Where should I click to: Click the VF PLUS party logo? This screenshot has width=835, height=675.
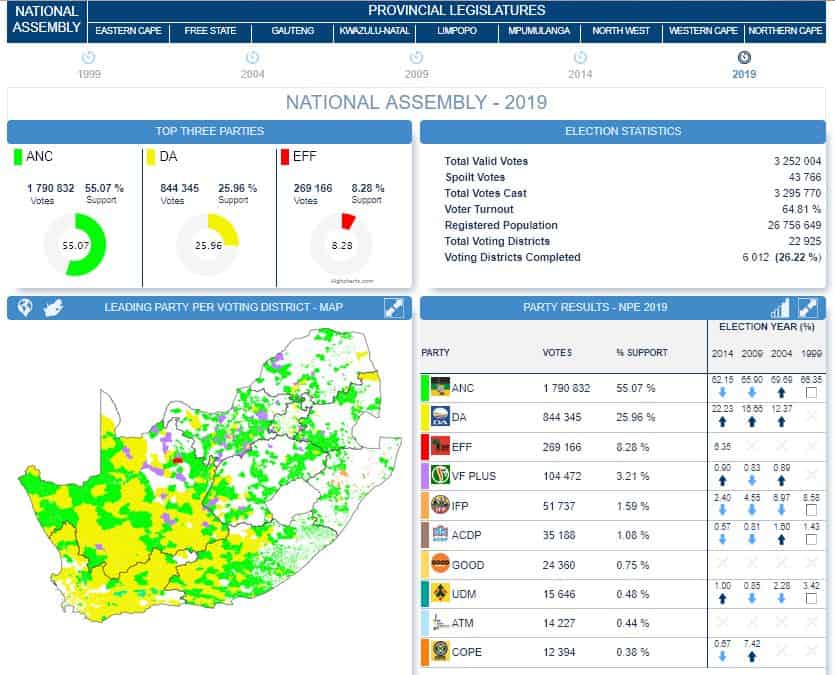tap(440, 475)
